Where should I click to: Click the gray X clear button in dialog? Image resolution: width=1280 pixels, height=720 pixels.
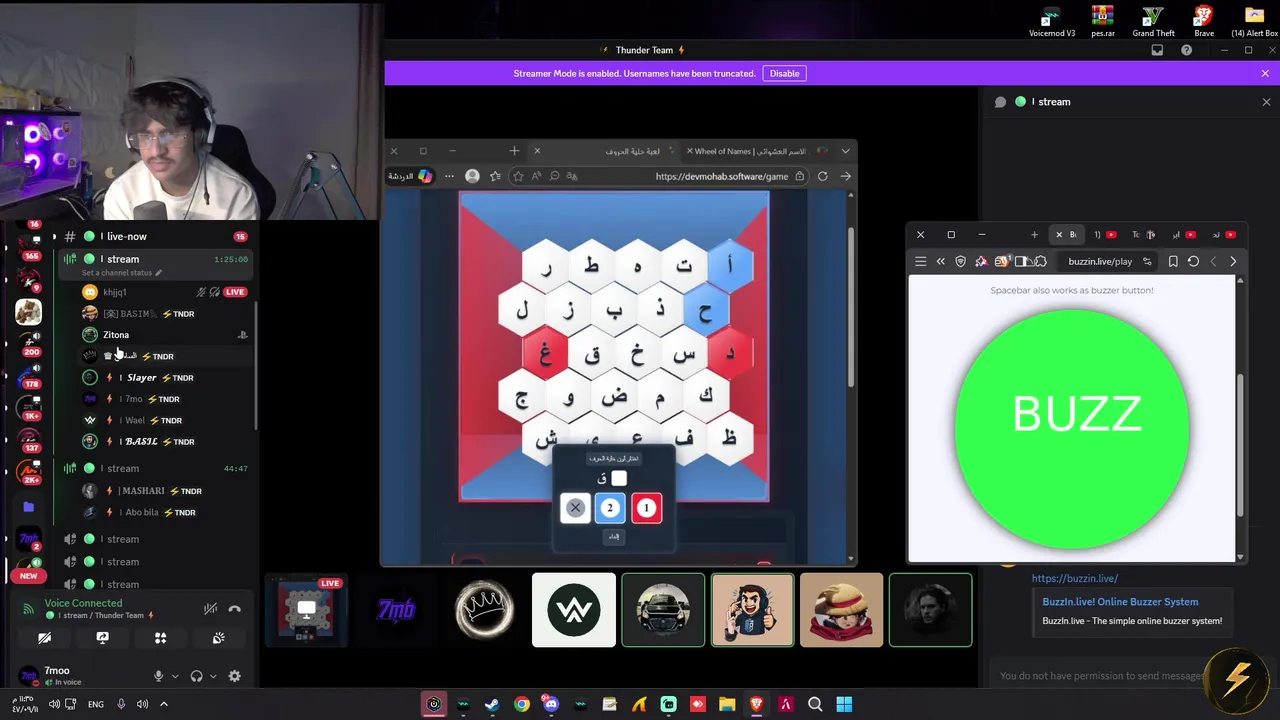pyautogui.click(x=575, y=508)
